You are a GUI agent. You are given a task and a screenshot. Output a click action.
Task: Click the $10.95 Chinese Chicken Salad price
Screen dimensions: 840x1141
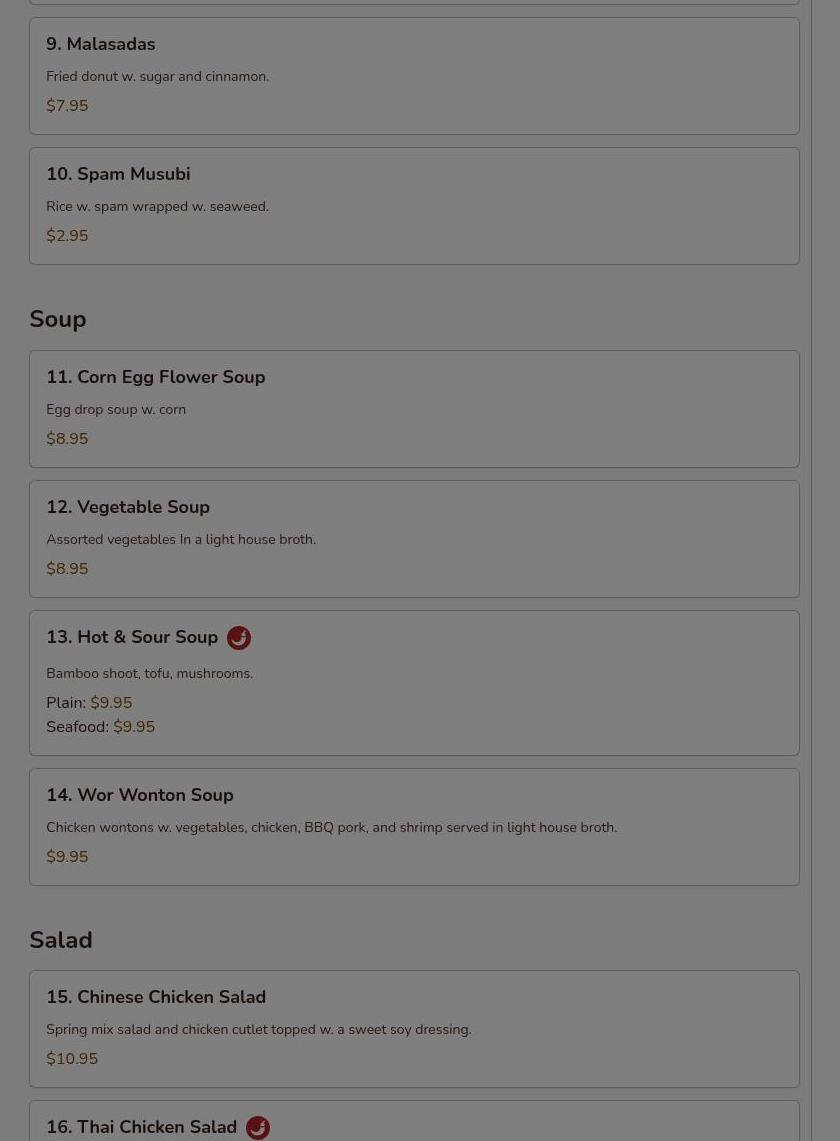(72, 1059)
